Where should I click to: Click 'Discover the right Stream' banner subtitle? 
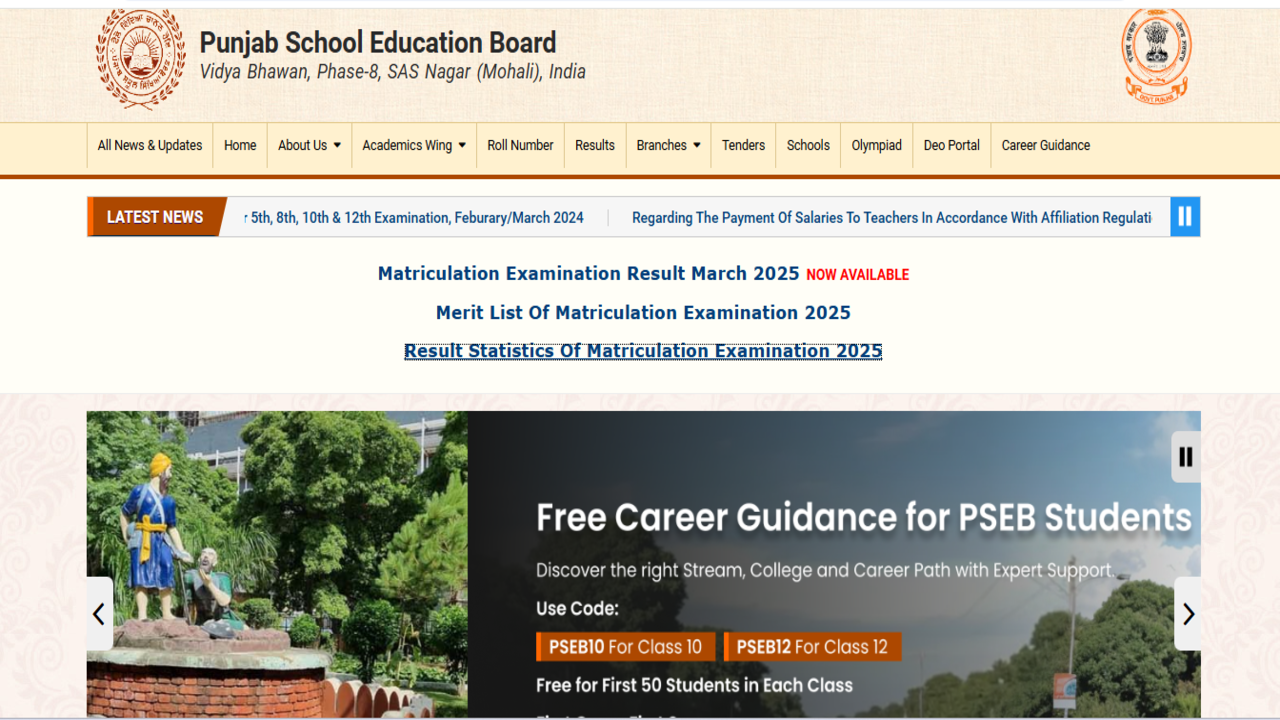(826, 570)
